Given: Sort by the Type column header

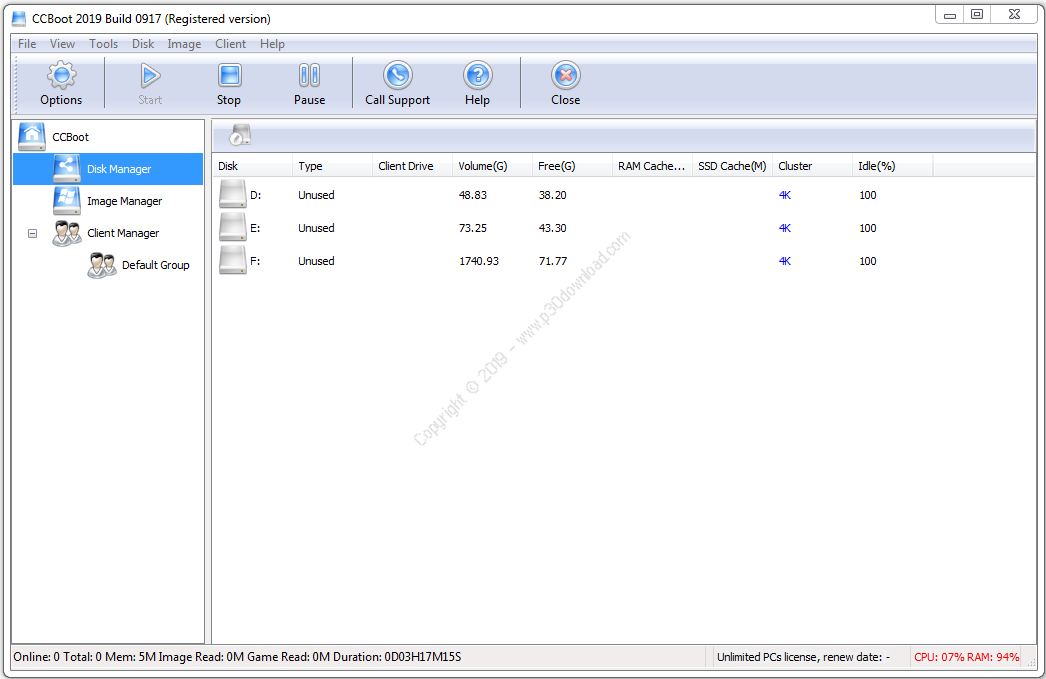Looking at the screenshot, I should click(332, 166).
